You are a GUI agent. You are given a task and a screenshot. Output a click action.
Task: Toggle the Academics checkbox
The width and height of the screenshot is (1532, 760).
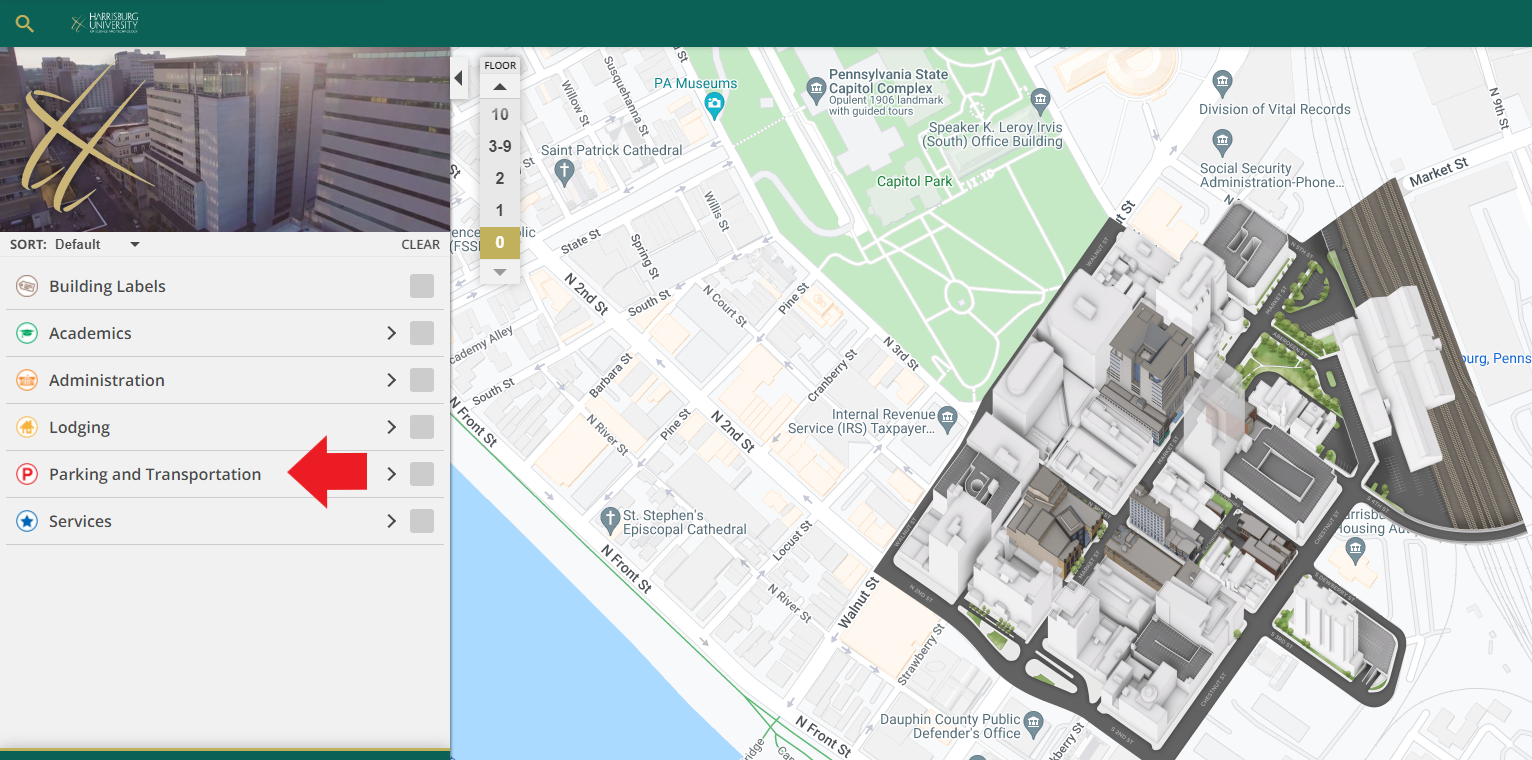pyautogui.click(x=422, y=333)
